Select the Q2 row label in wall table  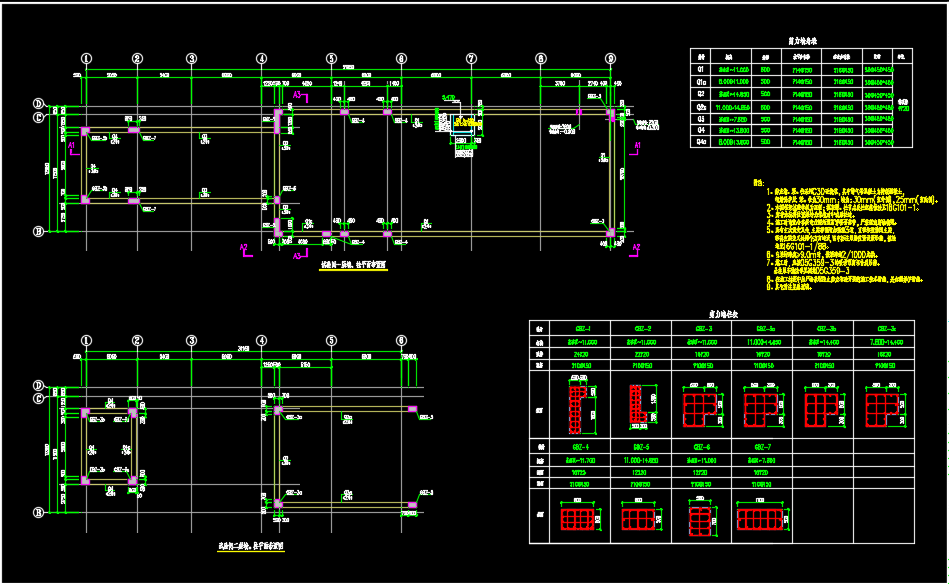(701, 94)
